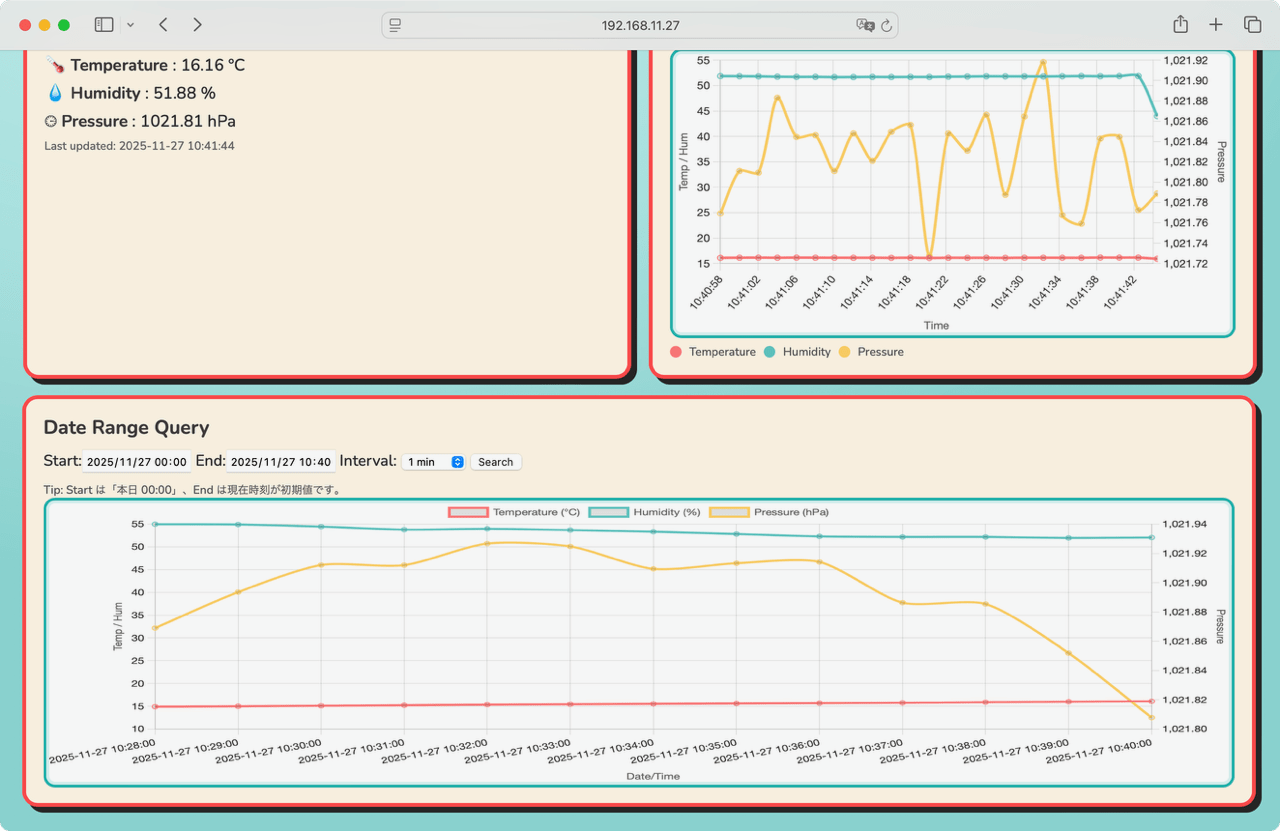Click the End date-time field
This screenshot has height=831, width=1280.
coord(281,462)
